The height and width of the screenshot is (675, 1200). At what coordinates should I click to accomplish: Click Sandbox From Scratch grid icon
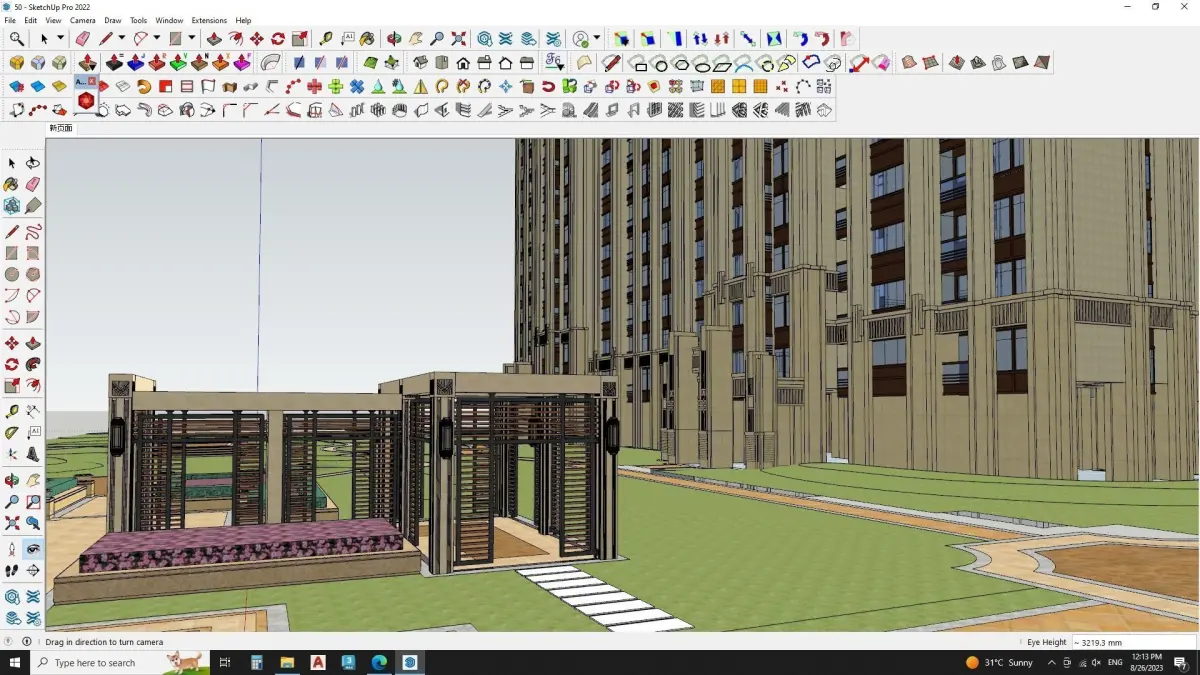coord(931,62)
